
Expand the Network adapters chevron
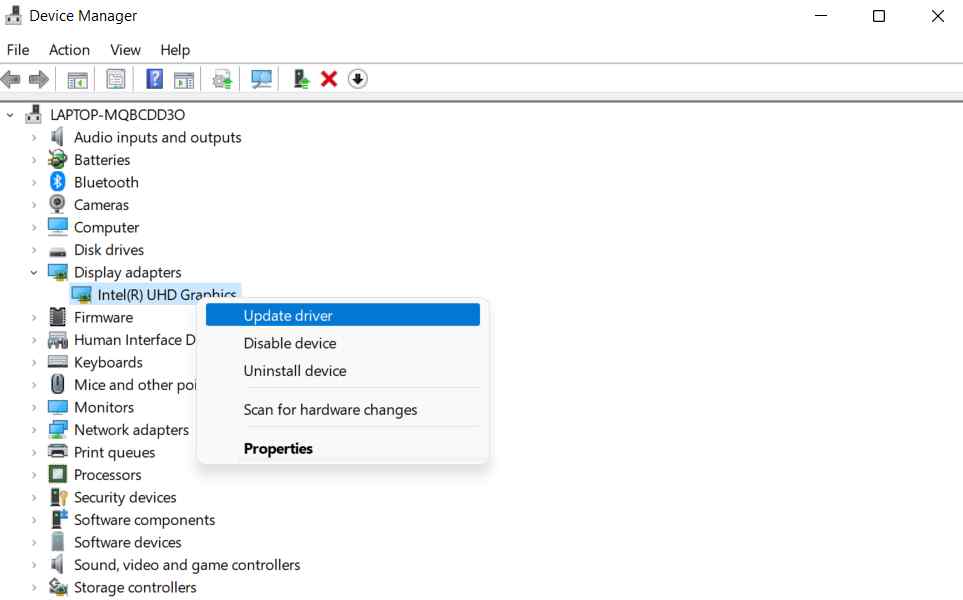(x=34, y=430)
